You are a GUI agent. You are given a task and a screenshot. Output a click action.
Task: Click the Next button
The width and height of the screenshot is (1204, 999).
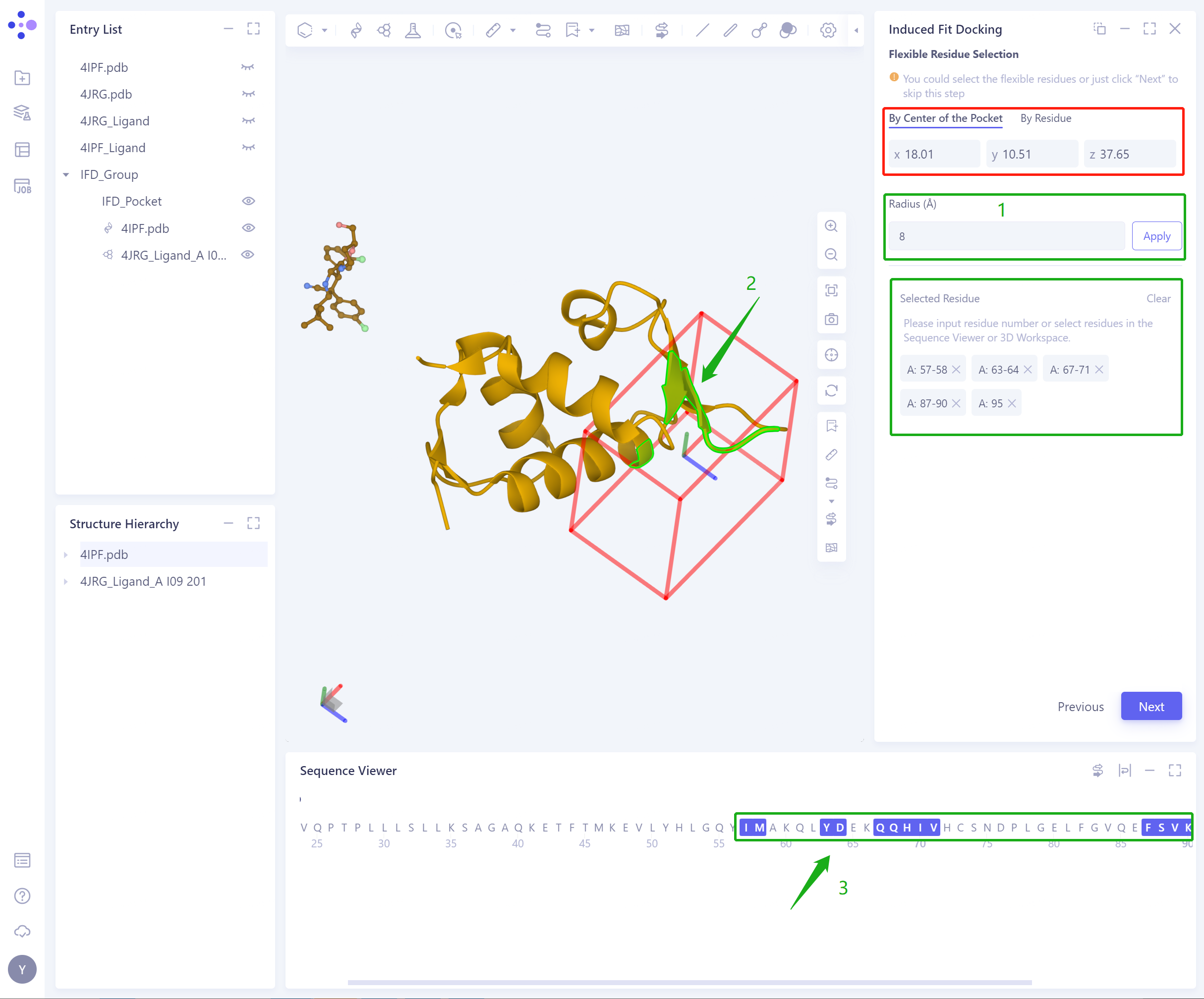point(1150,706)
